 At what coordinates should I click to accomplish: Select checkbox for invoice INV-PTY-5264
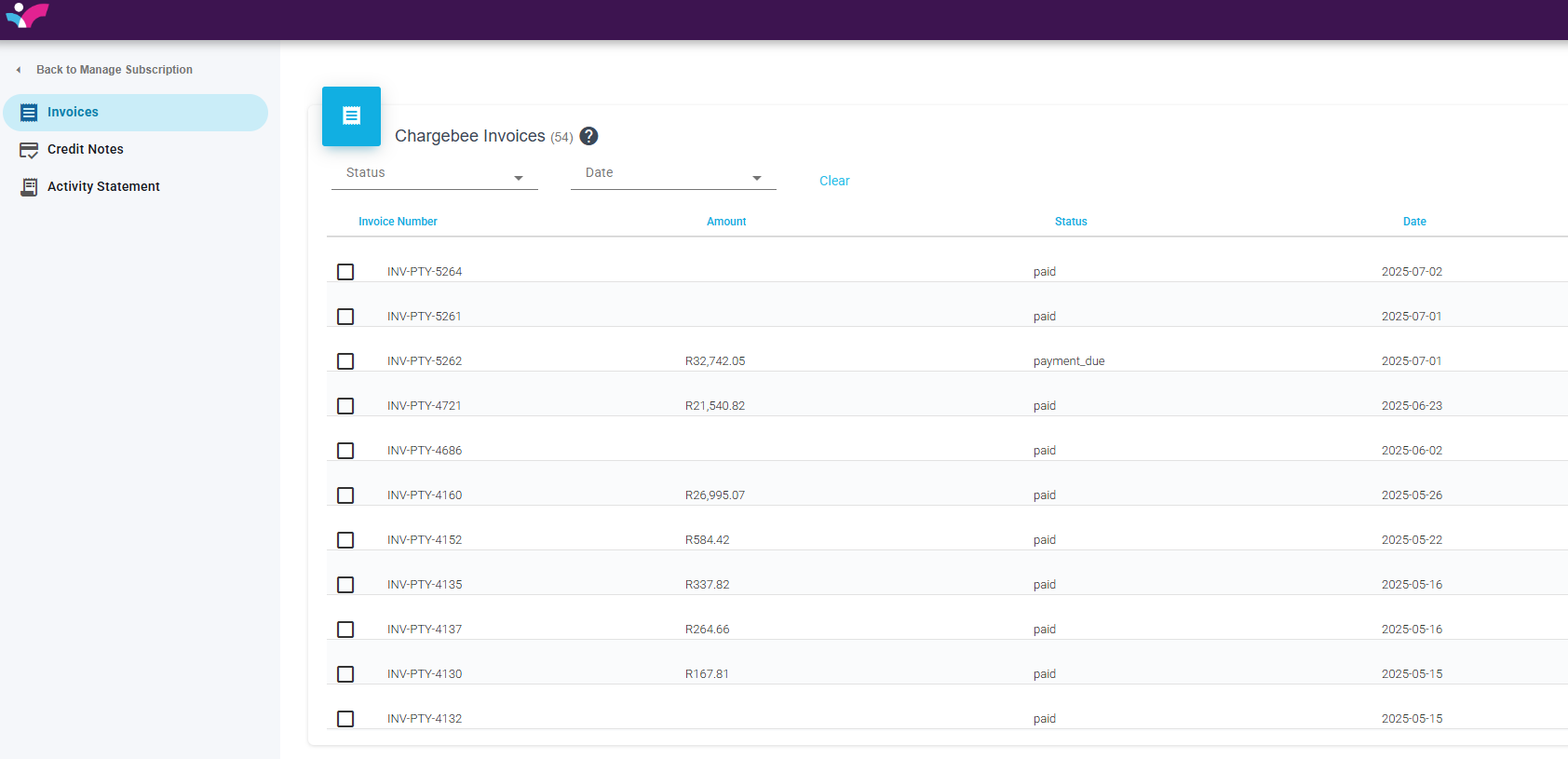point(345,272)
